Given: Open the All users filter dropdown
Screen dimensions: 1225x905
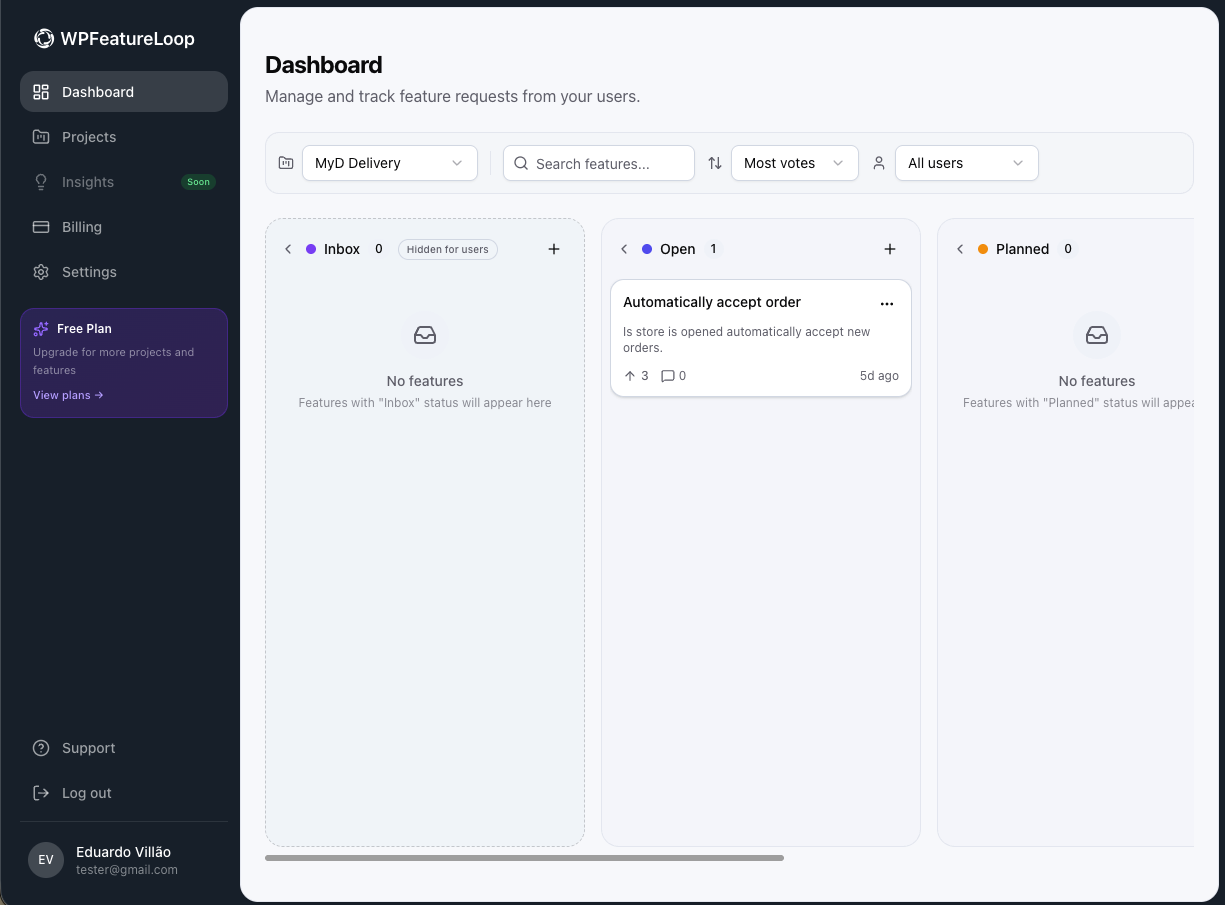Looking at the screenshot, I should (966, 162).
